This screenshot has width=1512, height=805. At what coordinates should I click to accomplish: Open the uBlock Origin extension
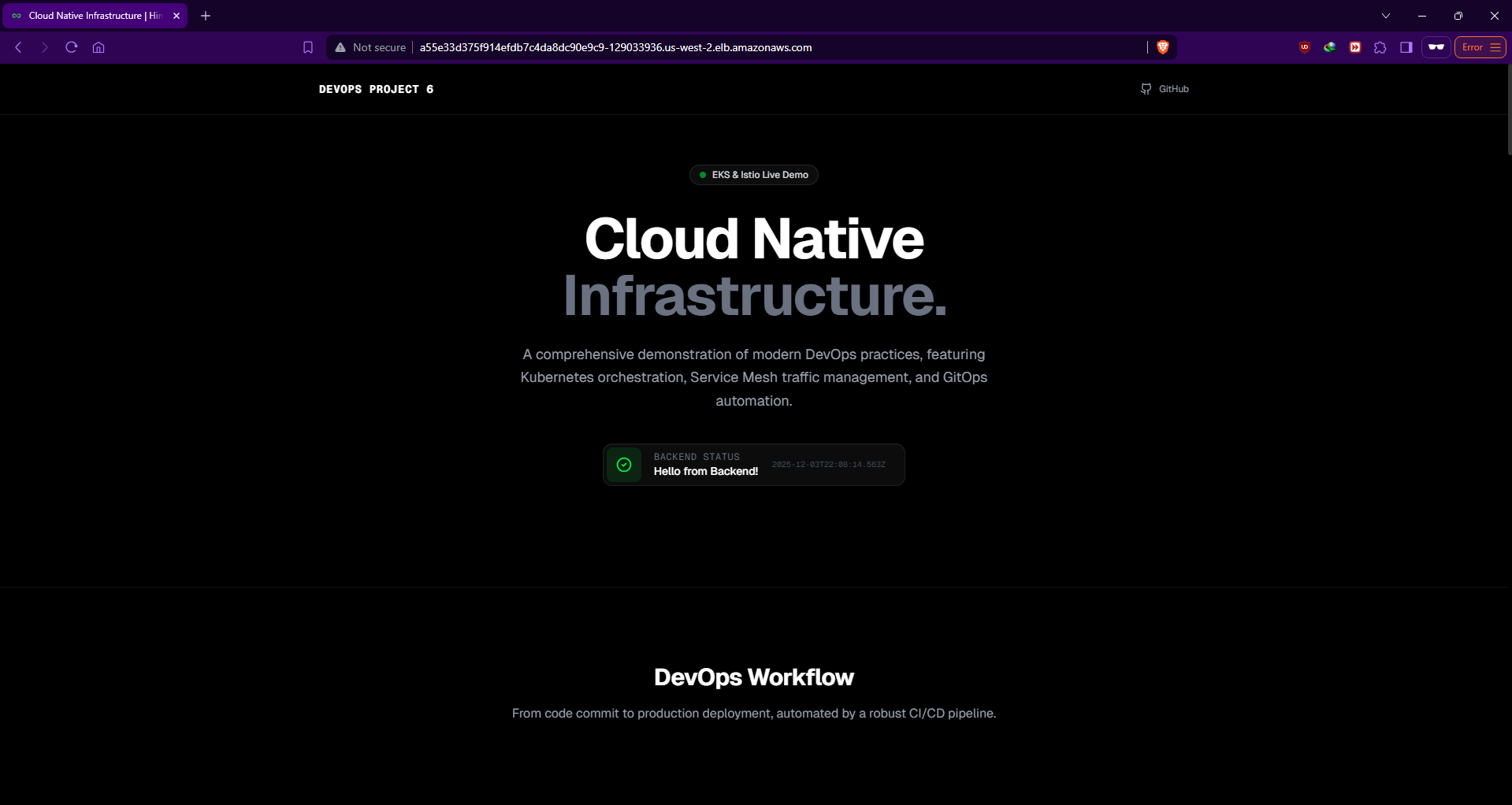tap(1305, 47)
